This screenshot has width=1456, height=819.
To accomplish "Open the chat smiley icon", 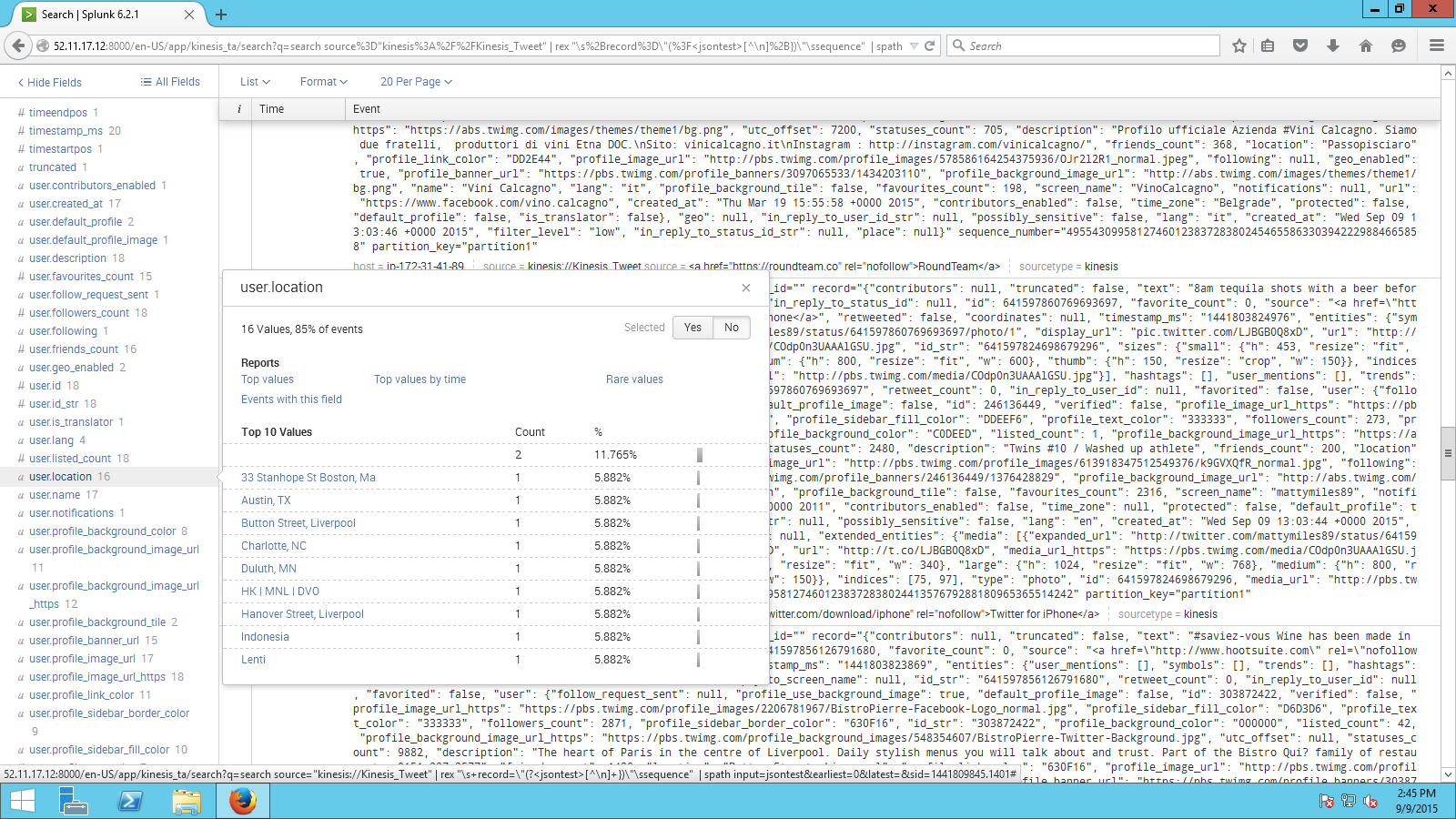I will point(1399,45).
